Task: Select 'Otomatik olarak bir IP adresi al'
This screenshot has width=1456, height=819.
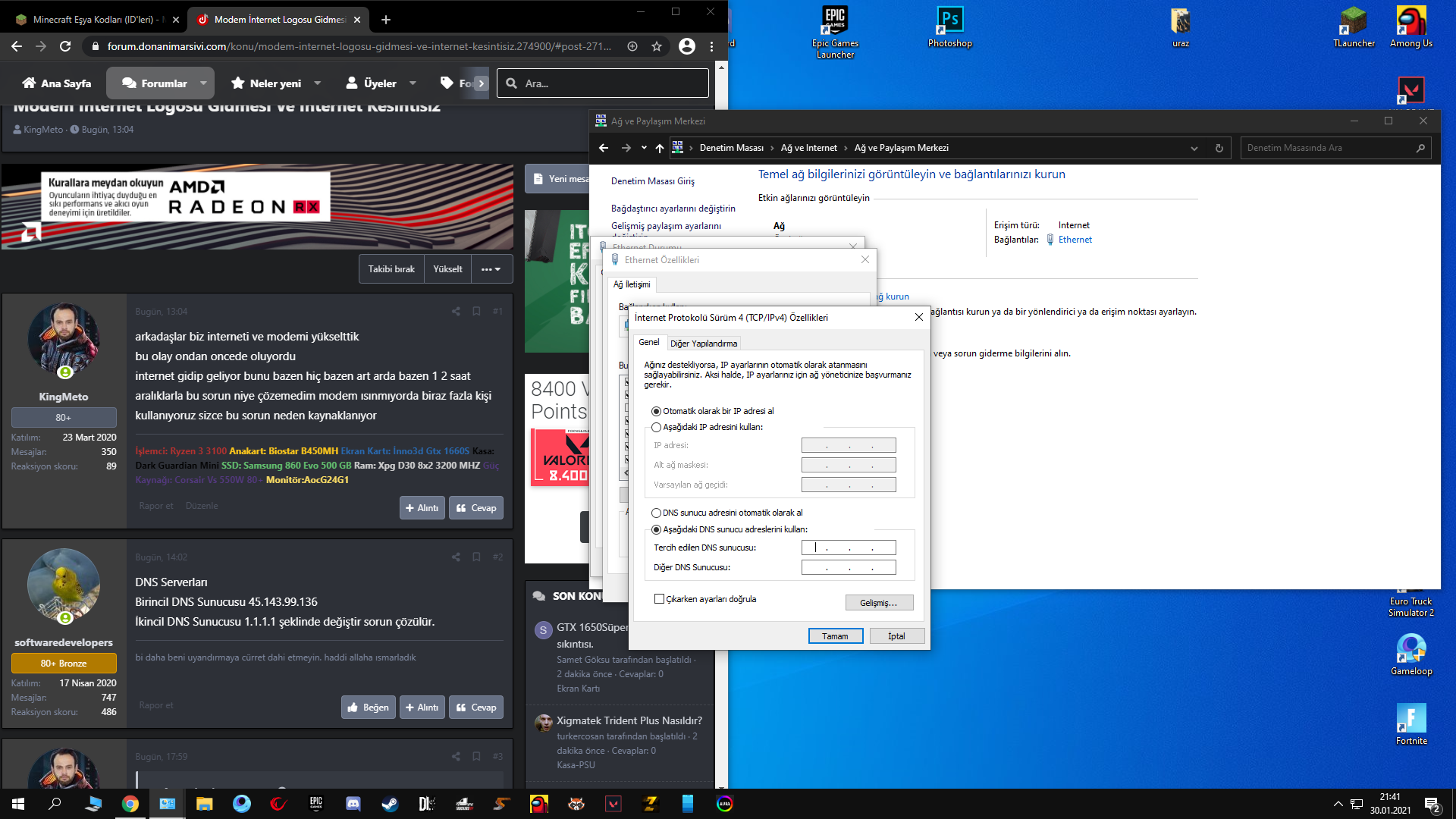Action: (656, 411)
